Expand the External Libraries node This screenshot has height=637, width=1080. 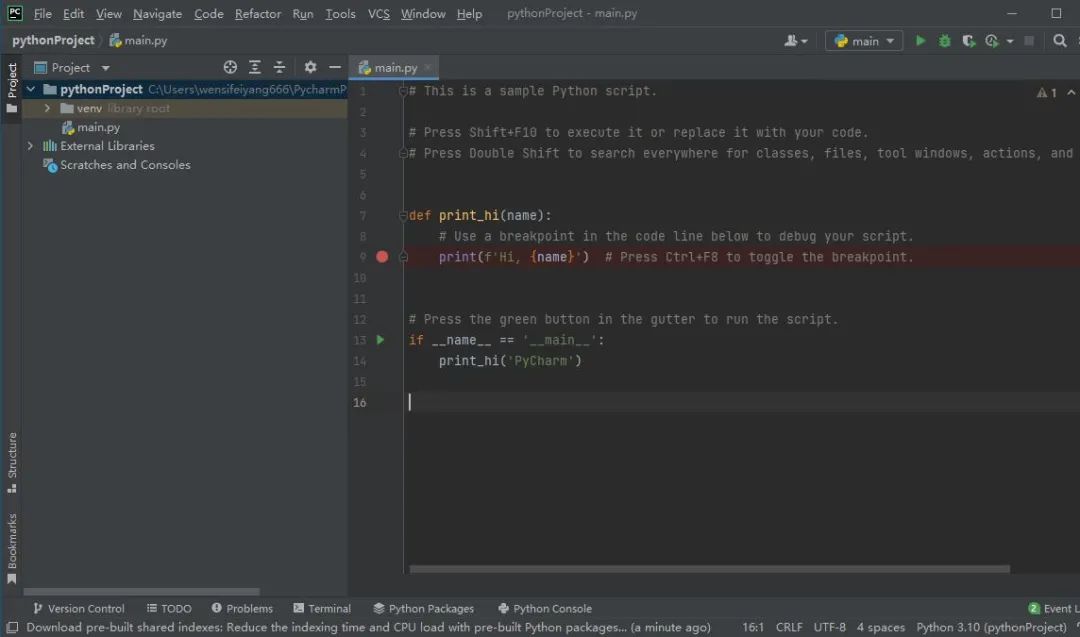[x=30, y=146]
